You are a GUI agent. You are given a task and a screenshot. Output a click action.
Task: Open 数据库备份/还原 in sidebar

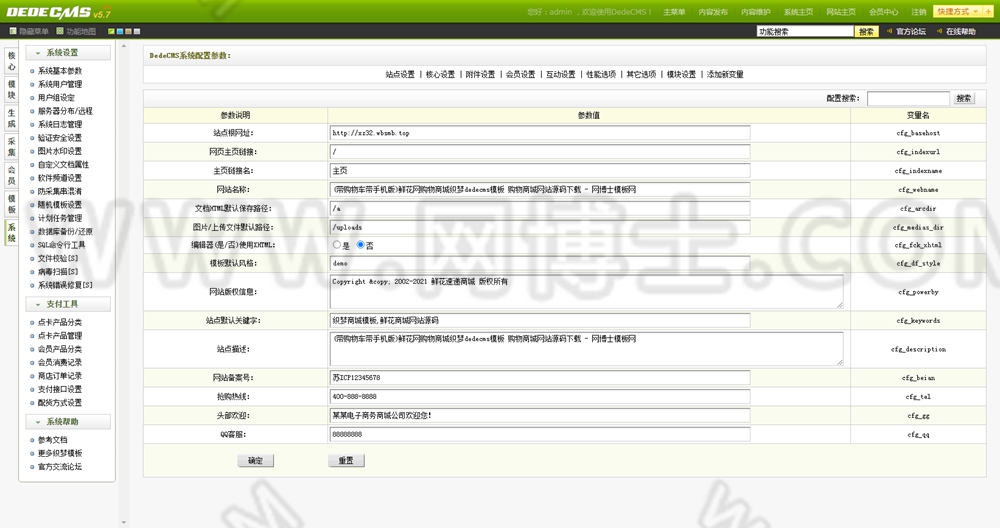[x=65, y=231]
